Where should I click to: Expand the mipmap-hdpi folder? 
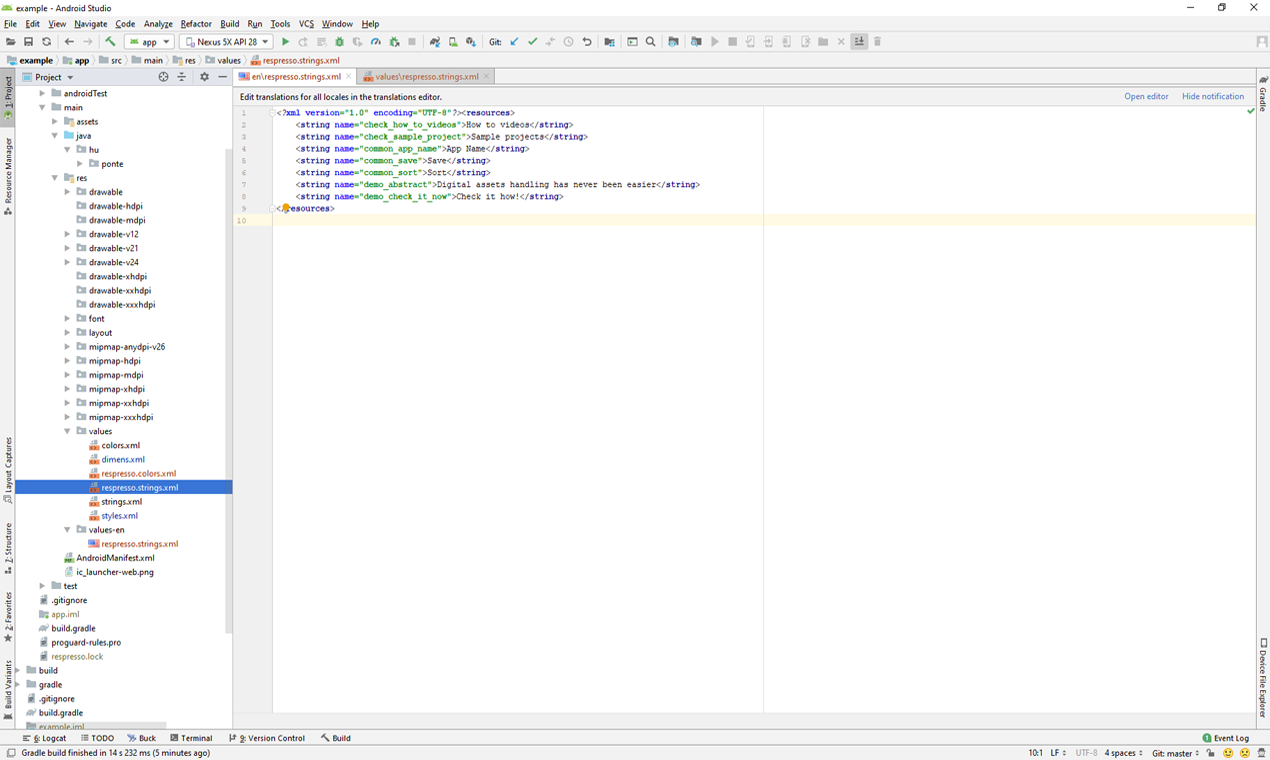[x=68, y=361]
